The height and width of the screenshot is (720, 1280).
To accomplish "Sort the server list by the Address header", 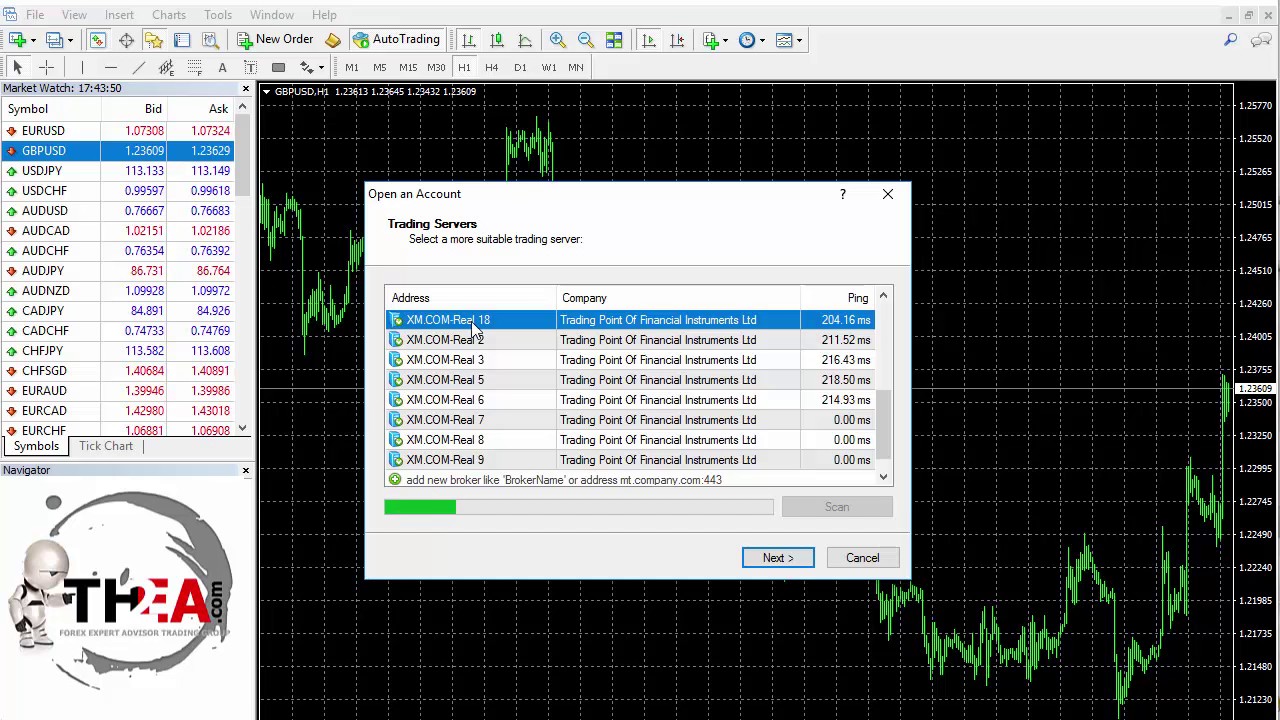I will coord(470,298).
